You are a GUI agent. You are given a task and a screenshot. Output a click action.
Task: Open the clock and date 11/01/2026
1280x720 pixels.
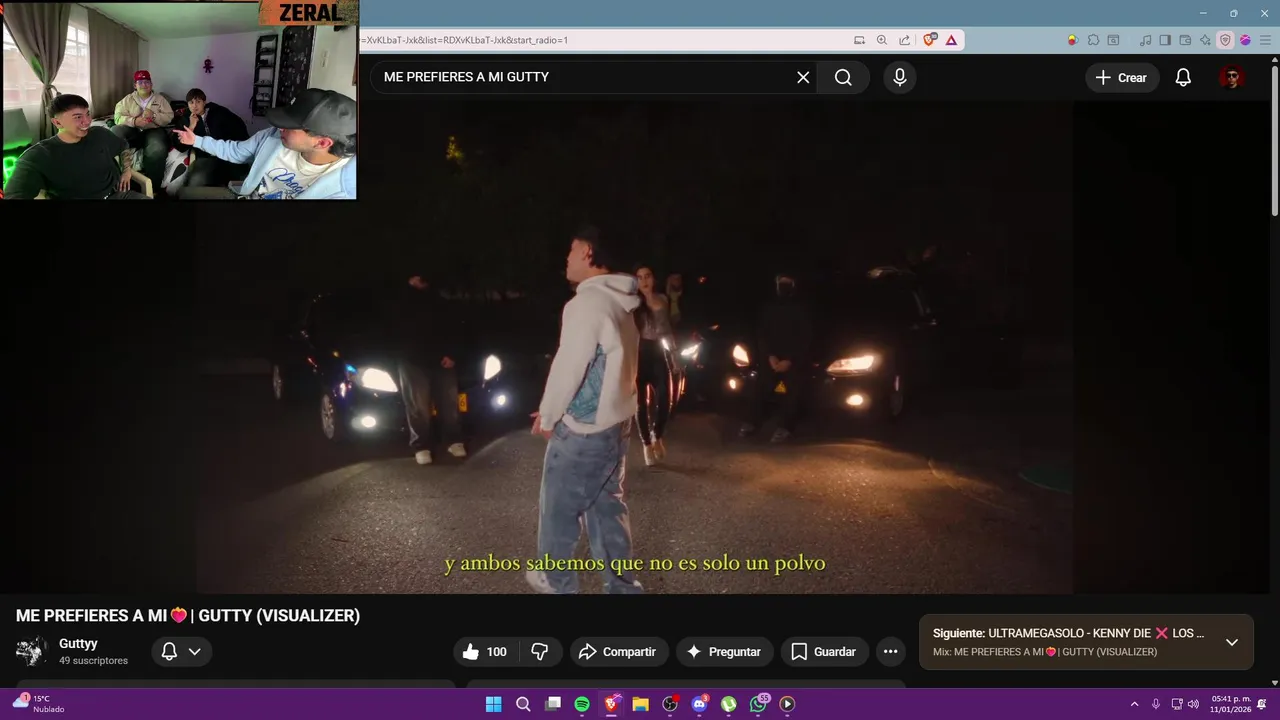[x=1230, y=704]
